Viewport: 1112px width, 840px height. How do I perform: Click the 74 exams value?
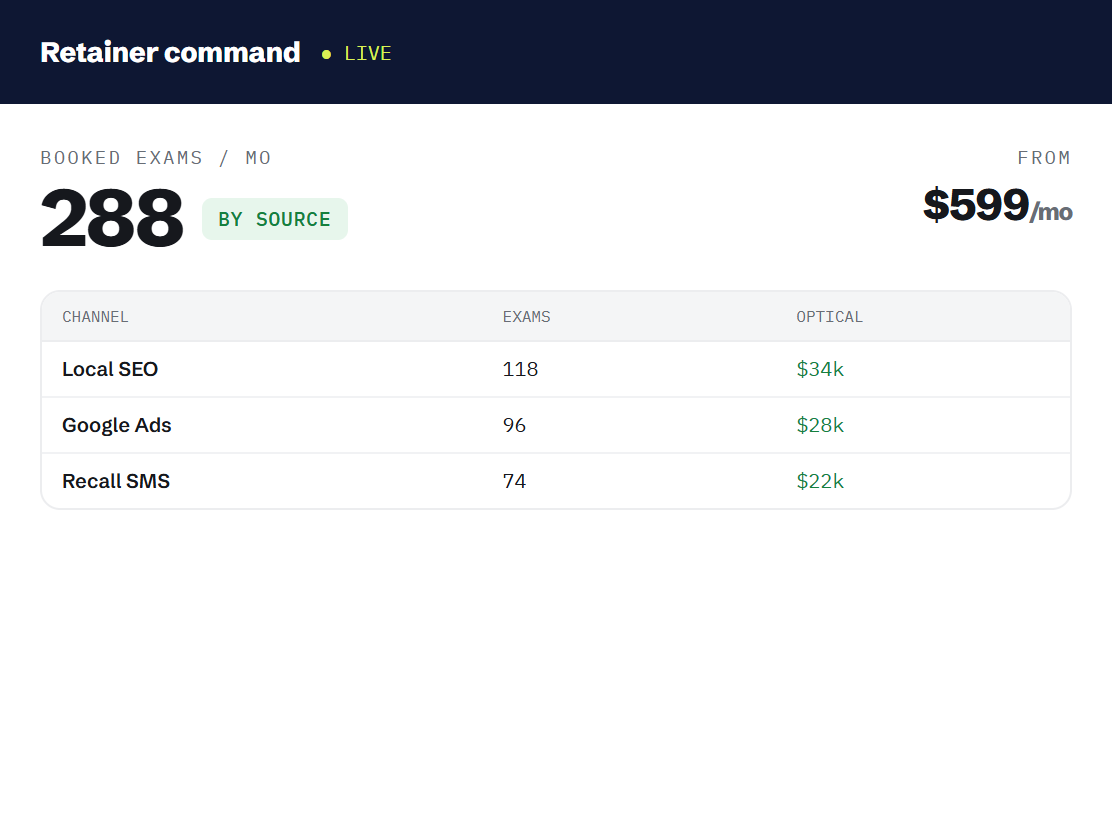tap(514, 481)
